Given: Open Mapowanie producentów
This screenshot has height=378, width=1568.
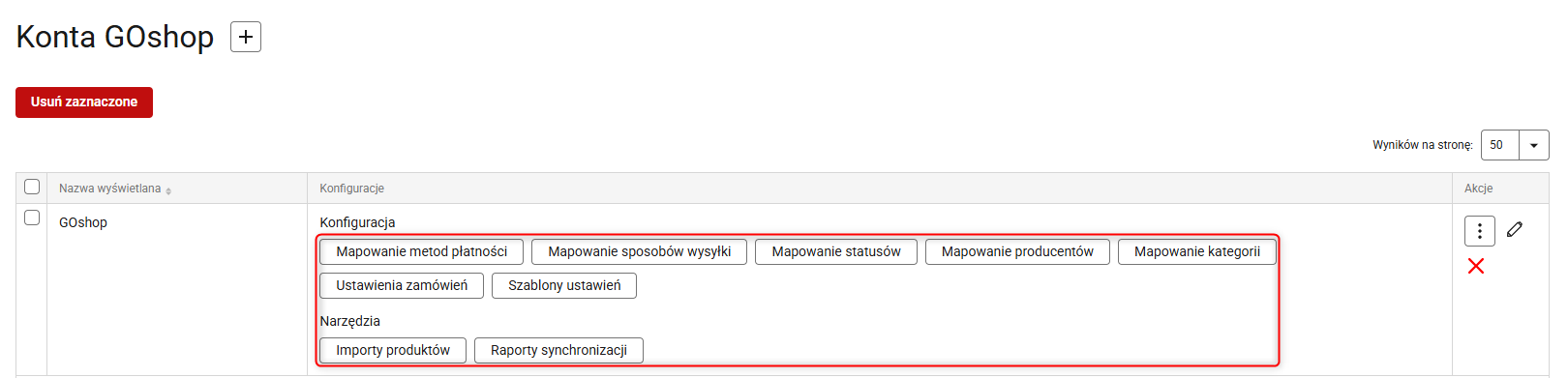Looking at the screenshot, I should tap(1017, 252).
